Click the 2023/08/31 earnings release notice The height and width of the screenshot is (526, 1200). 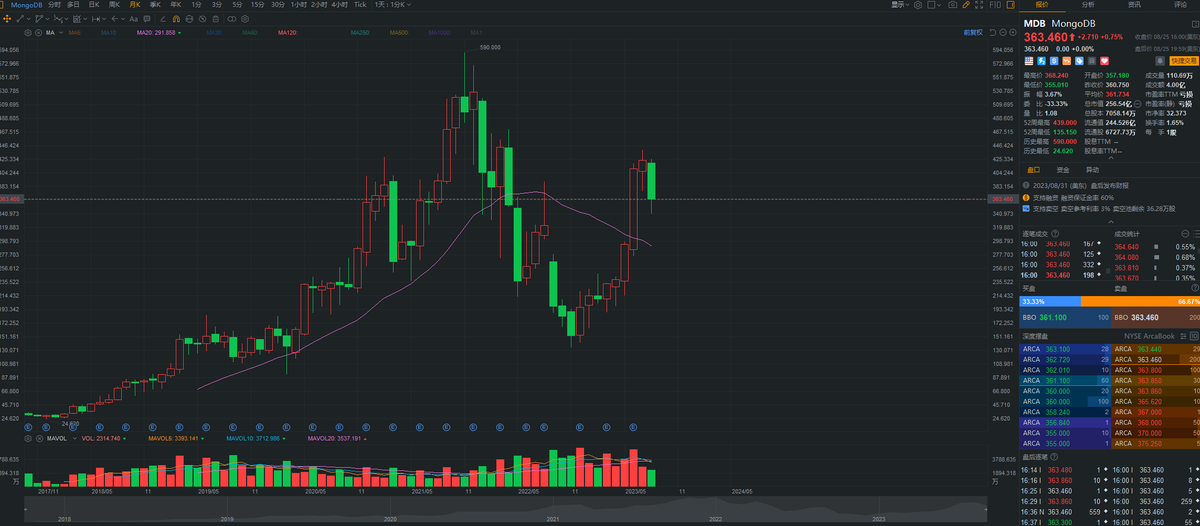pos(1075,186)
